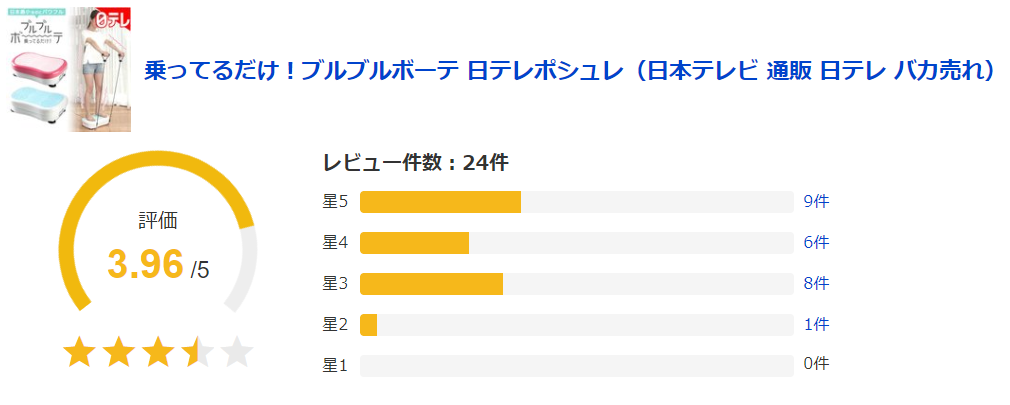The width and height of the screenshot is (1010, 405).
Task: Open the 8件 three-star reviews link
Action: (816, 283)
